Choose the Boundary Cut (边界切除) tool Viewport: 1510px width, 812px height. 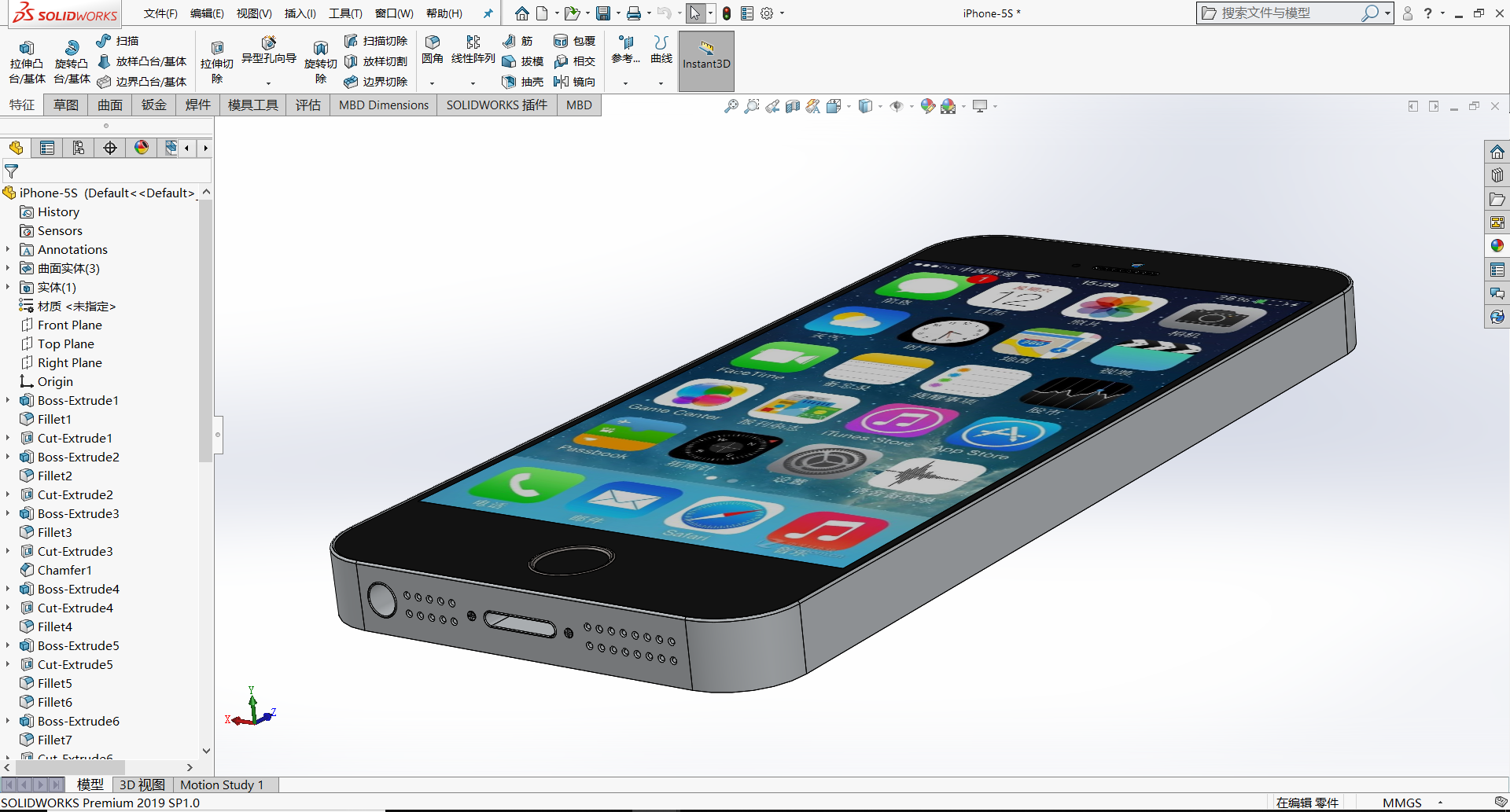point(376,82)
